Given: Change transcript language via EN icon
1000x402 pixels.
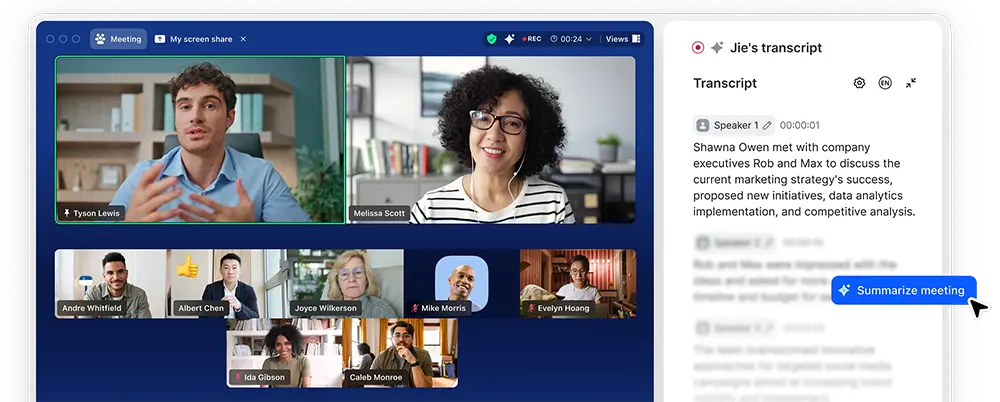Looking at the screenshot, I should coord(885,83).
